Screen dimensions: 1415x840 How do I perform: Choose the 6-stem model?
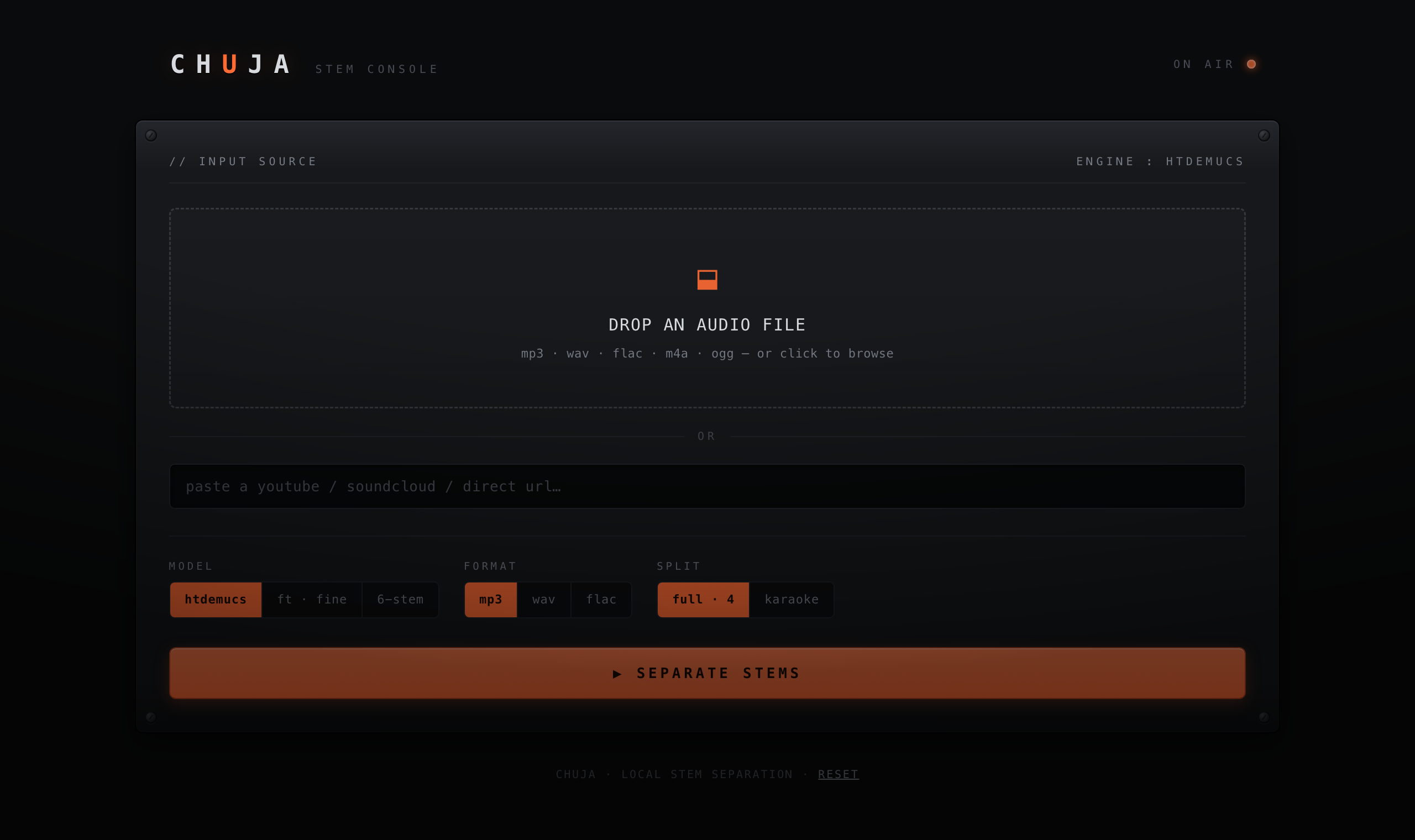(x=400, y=600)
